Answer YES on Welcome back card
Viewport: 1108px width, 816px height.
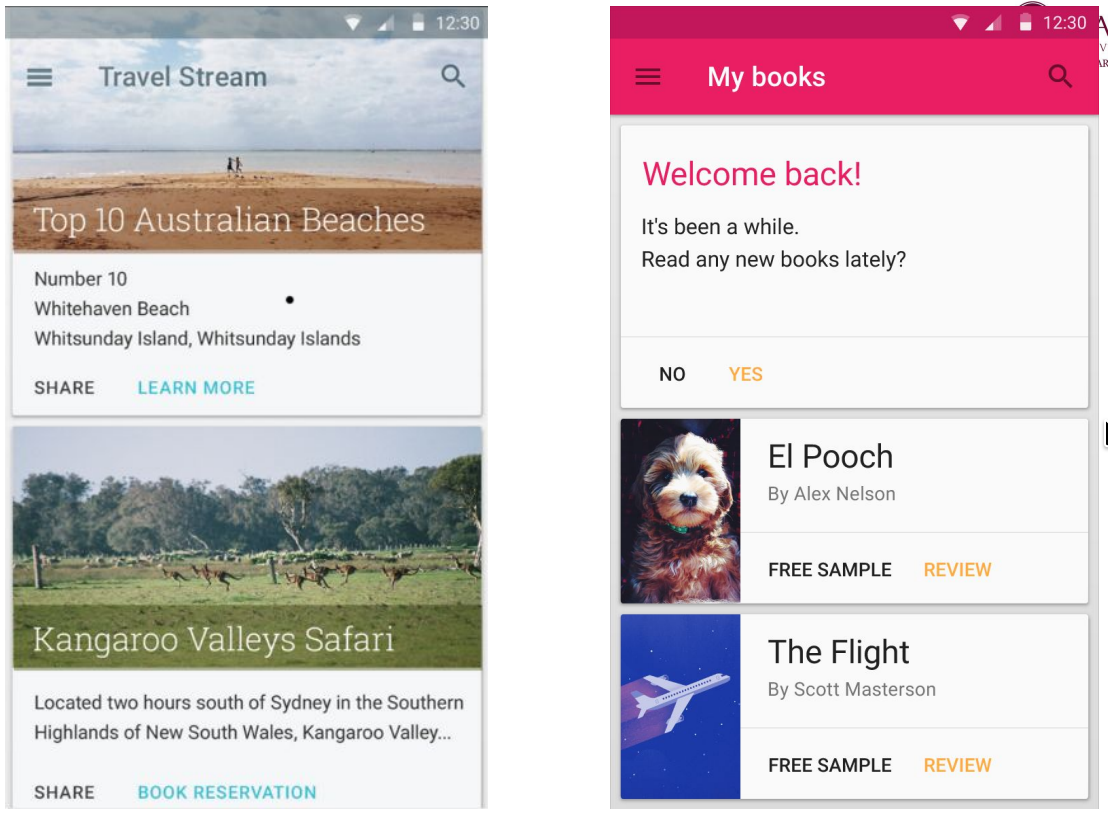(745, 374)
